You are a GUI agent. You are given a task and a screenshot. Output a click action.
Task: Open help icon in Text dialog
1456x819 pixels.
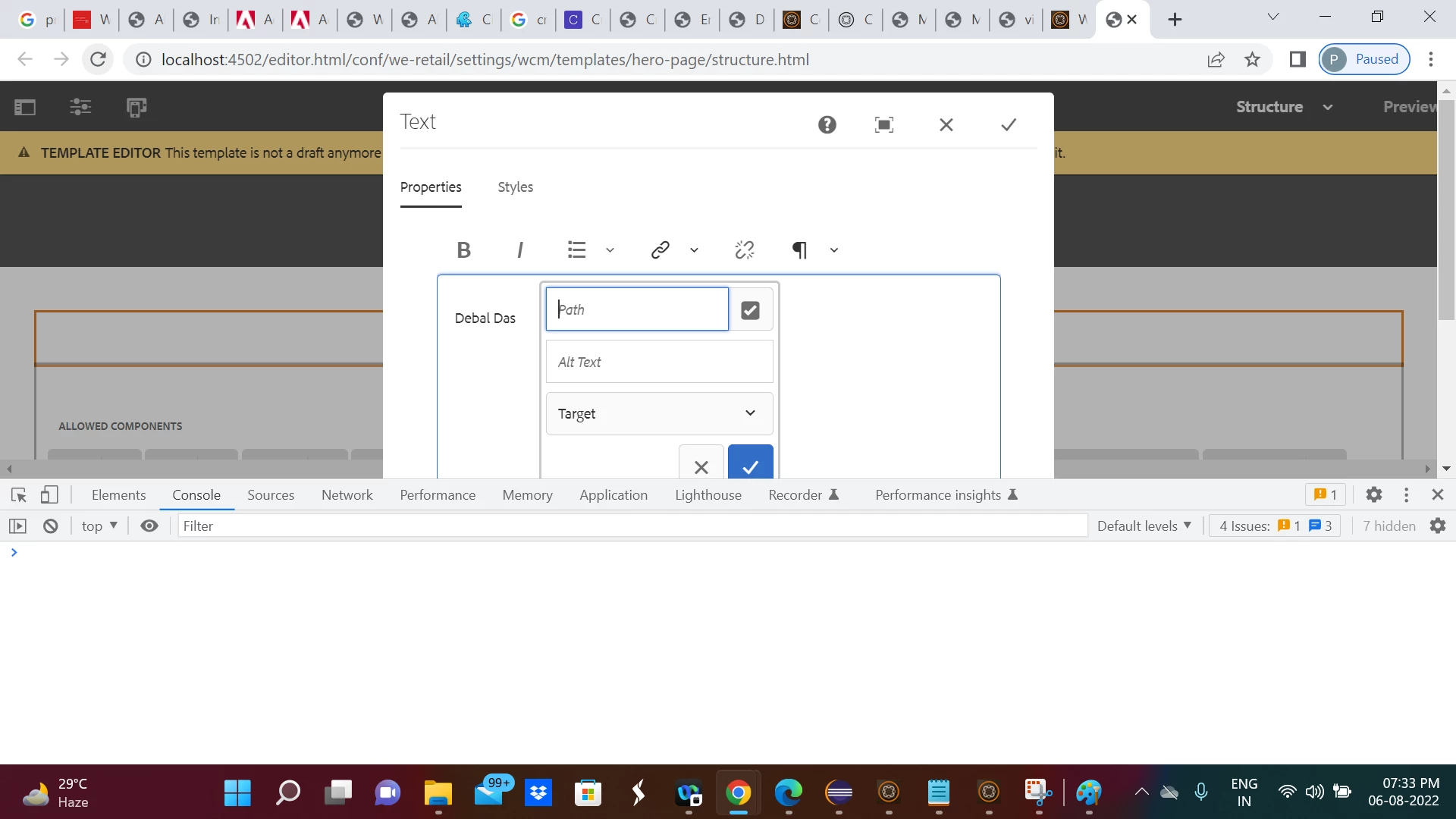pyautogui.click(x=827, y=125)
